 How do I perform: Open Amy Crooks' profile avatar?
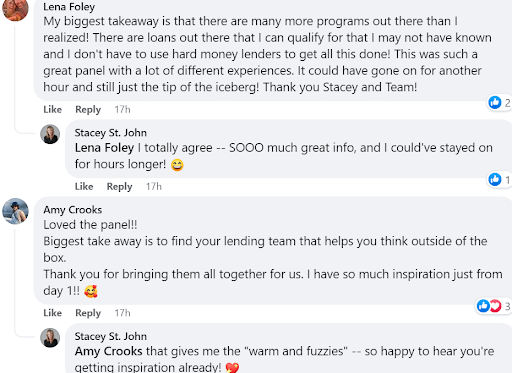[x=15, y=211]
